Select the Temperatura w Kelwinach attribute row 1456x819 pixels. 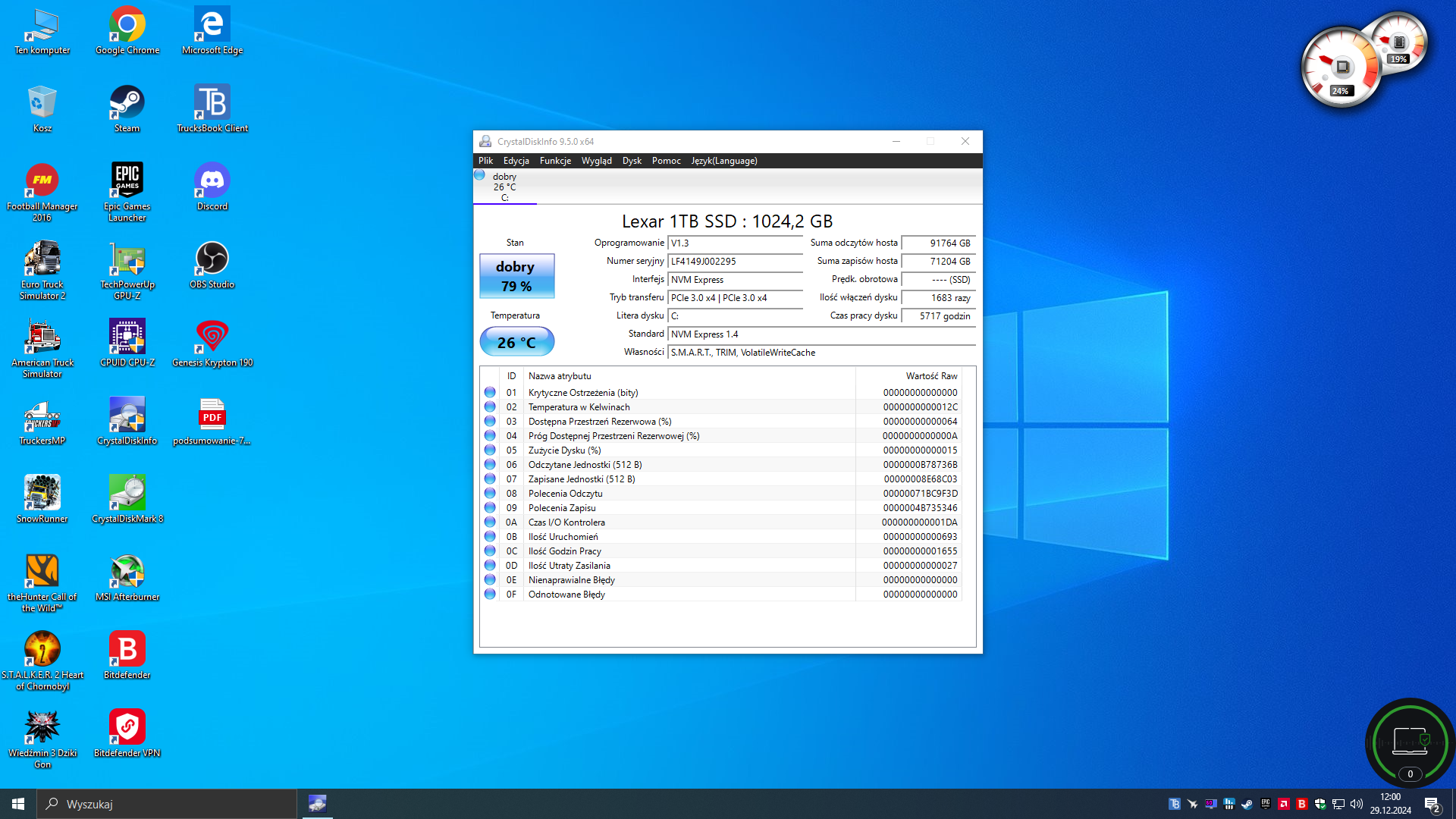coord(723,407)
